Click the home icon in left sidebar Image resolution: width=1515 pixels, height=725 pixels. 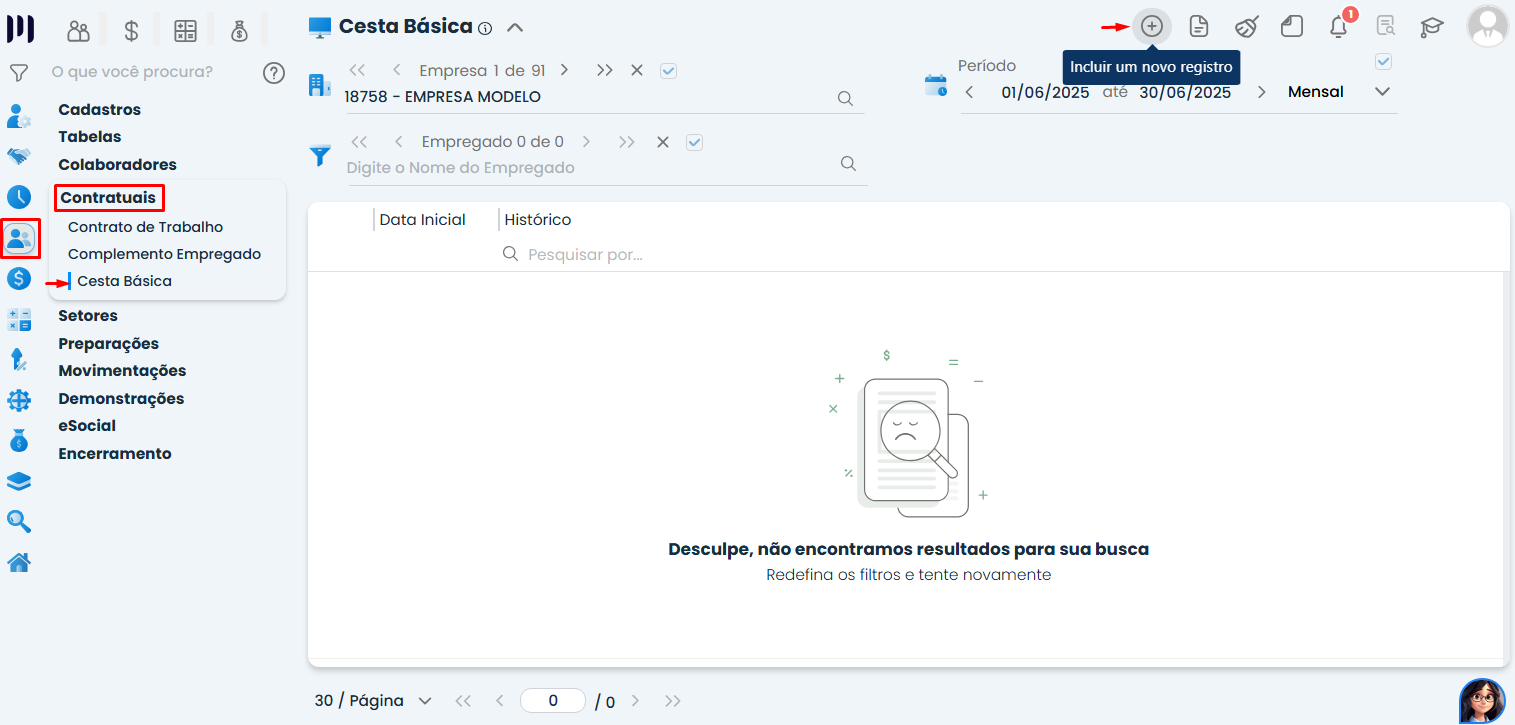coord(19,563)
